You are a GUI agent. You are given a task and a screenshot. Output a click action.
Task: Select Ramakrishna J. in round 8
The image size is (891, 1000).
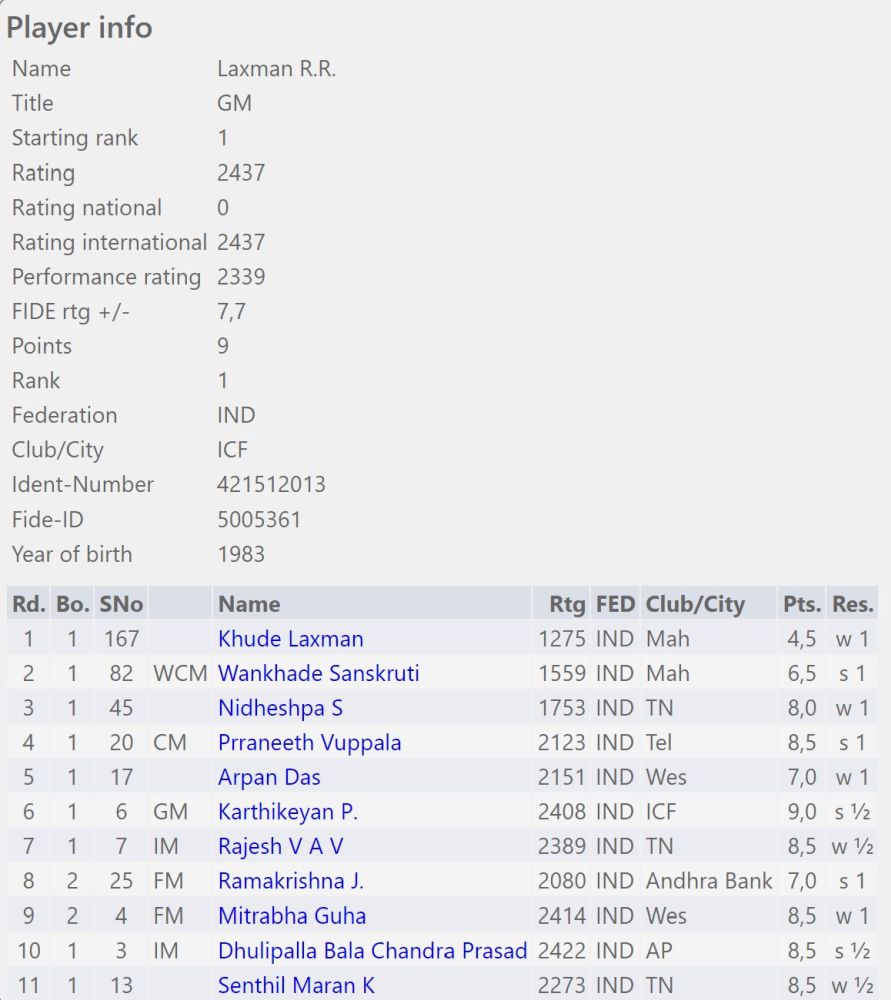[290, 881]
